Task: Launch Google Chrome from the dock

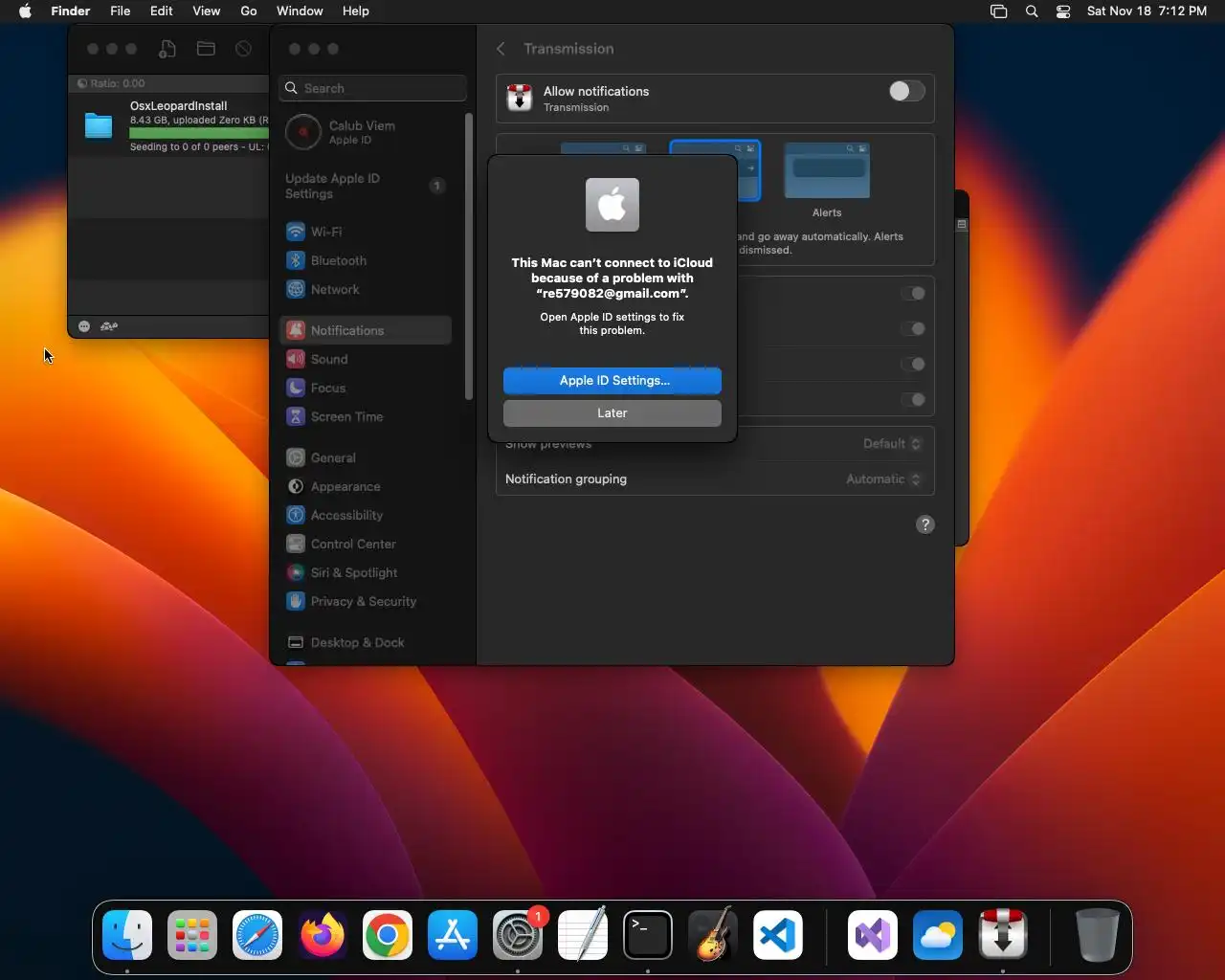Action: pos(388,935)
